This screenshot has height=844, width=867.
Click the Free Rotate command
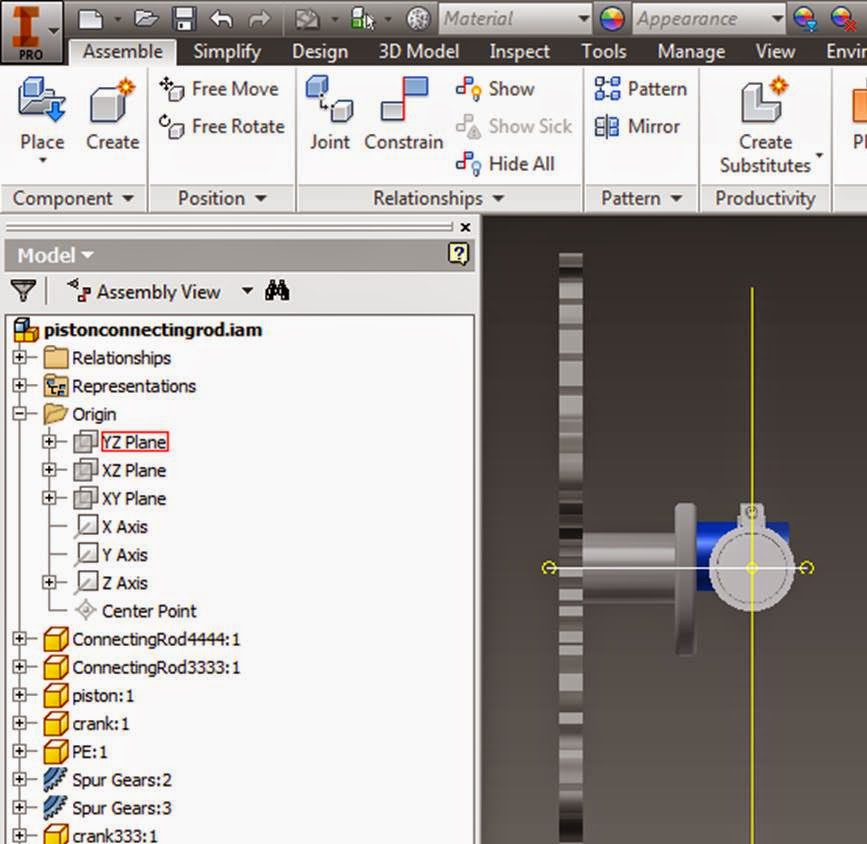click(221, 127)
